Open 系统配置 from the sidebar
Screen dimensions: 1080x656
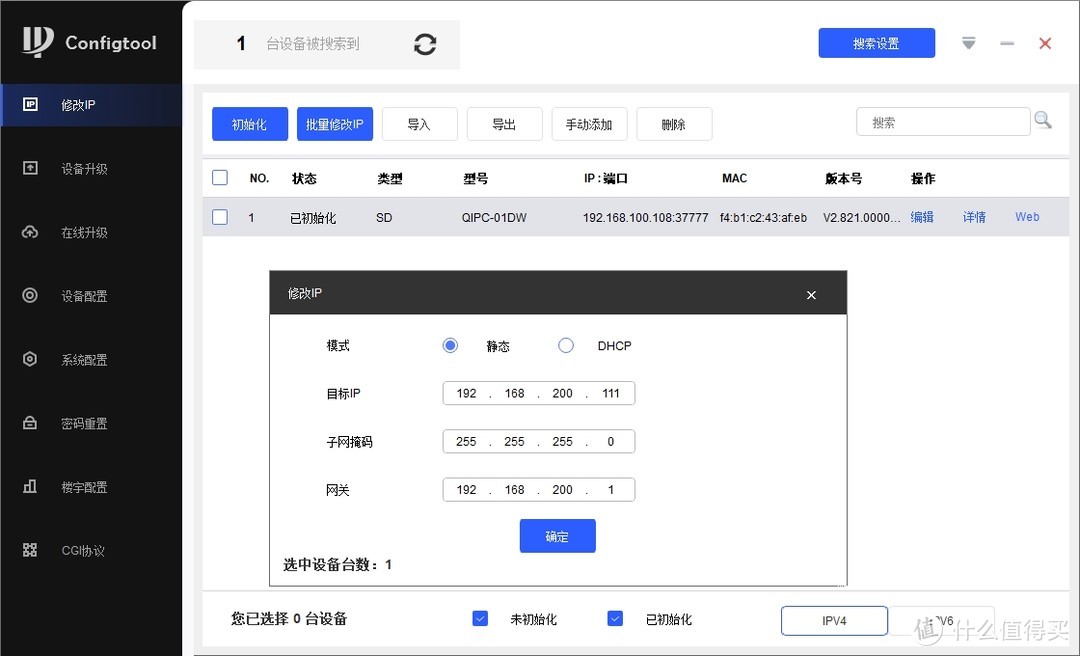pyautogui.click(x=90, y=359)
